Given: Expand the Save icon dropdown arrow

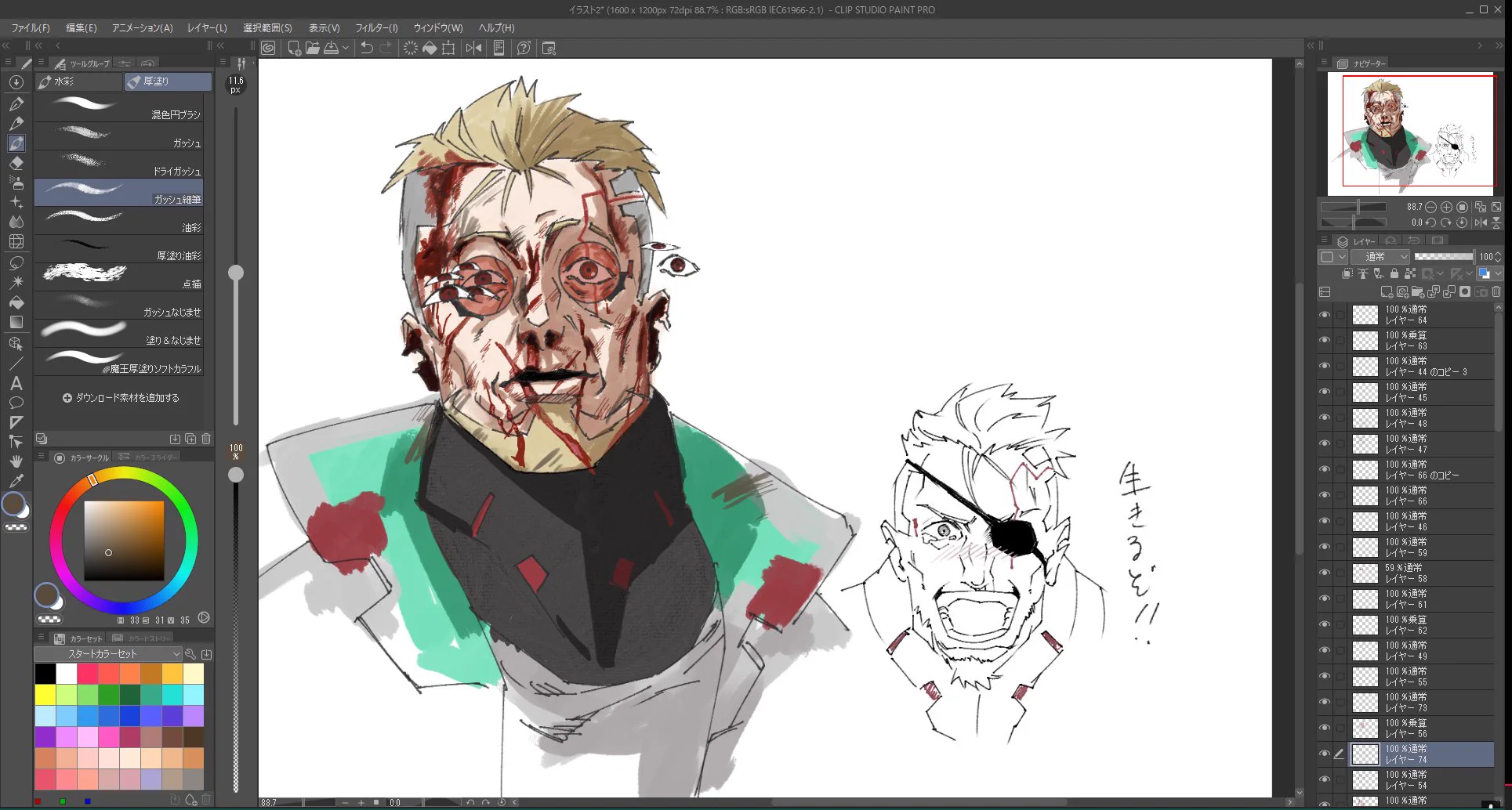Looking at the screenshot, I should (x=346, y=48).
